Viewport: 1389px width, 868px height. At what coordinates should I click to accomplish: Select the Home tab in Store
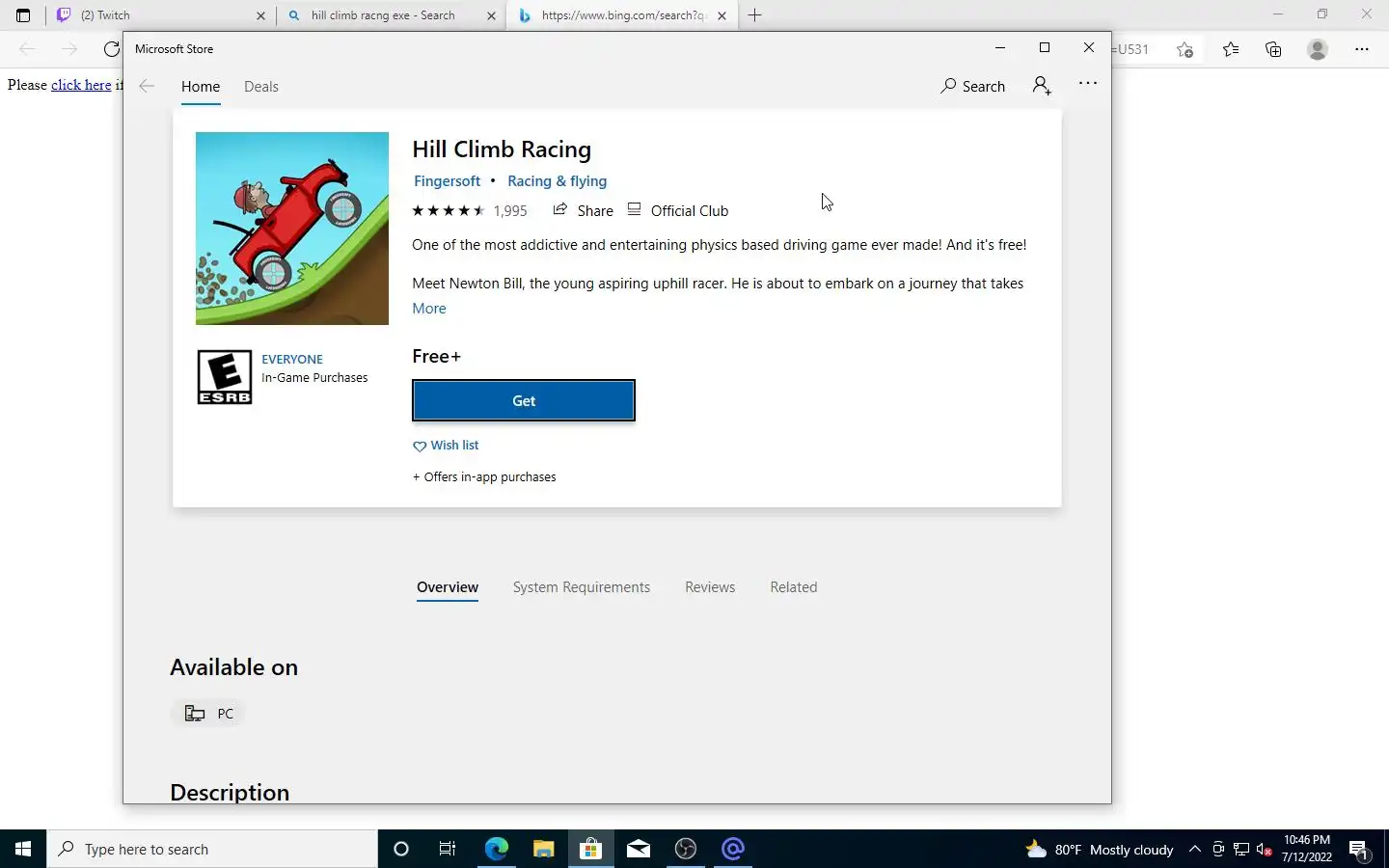[x=201, y=86]
